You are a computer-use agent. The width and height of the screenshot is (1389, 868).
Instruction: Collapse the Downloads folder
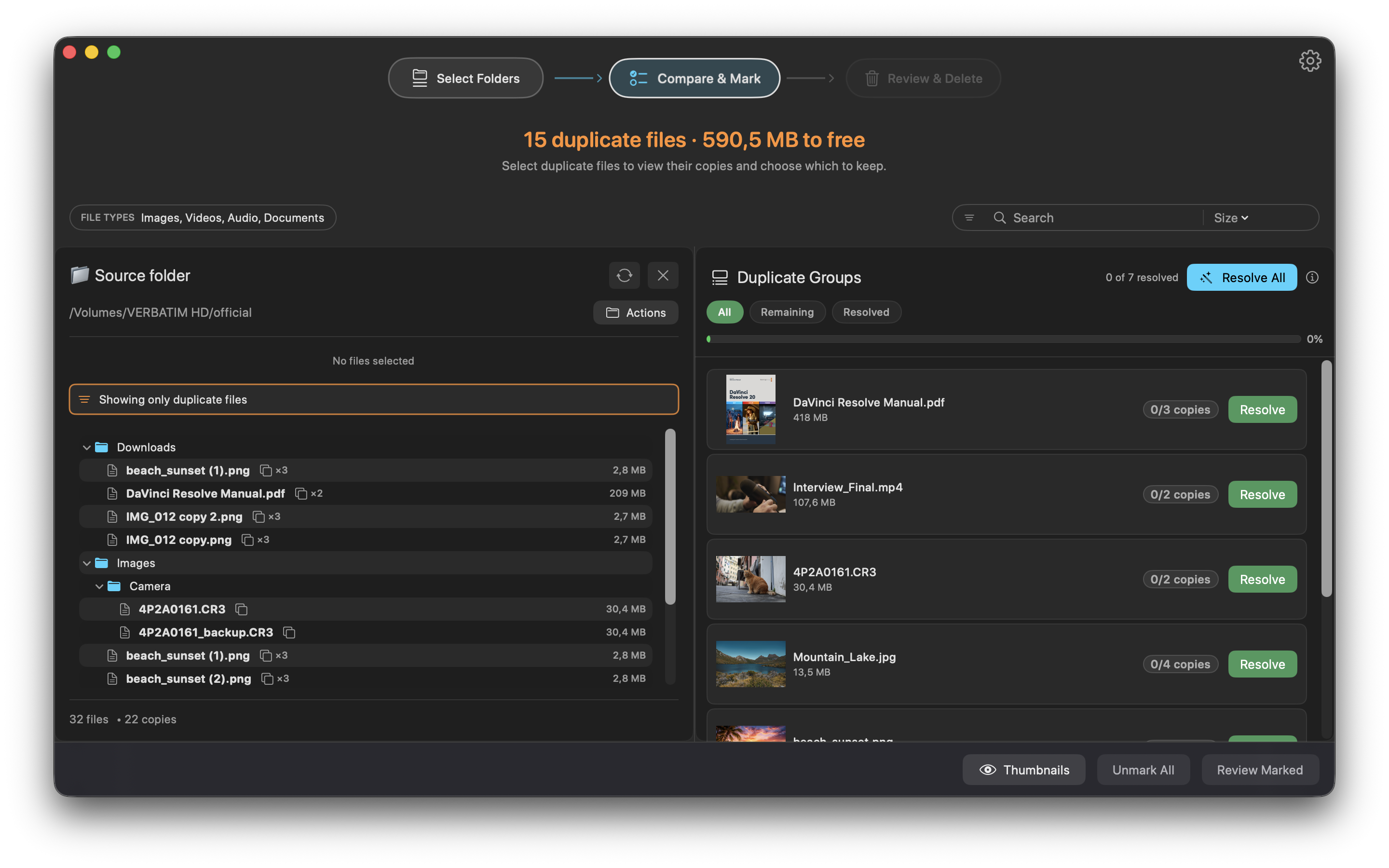coord(86,447)
